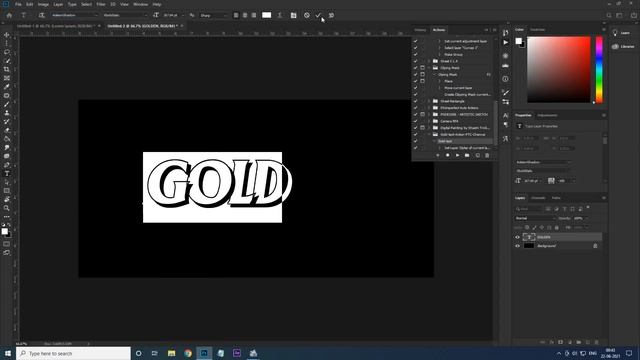Toggle checkmark for Gold text action

[416, 141]
